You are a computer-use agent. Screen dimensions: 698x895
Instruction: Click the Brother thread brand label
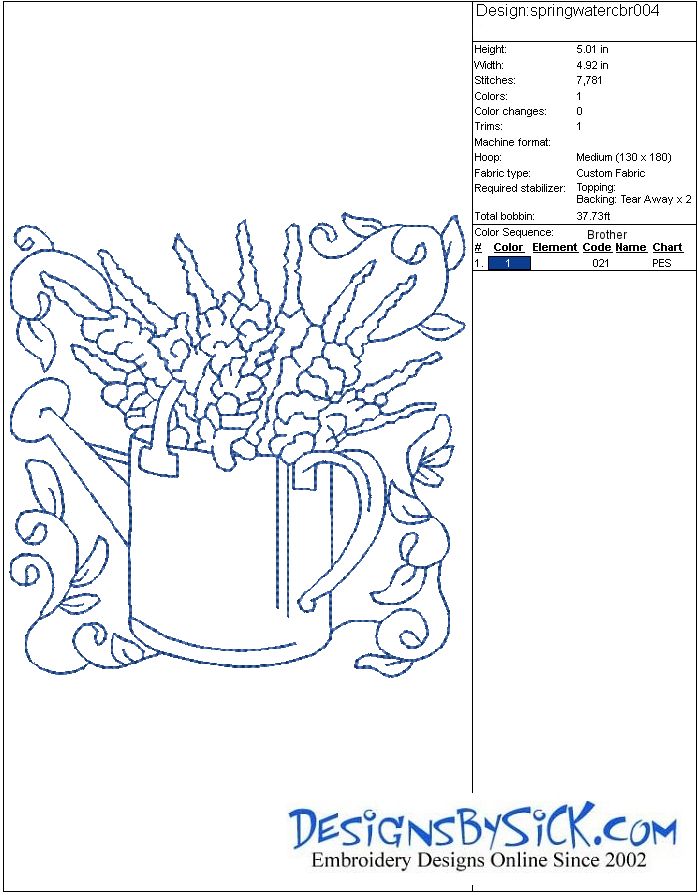tap(607, 234)
